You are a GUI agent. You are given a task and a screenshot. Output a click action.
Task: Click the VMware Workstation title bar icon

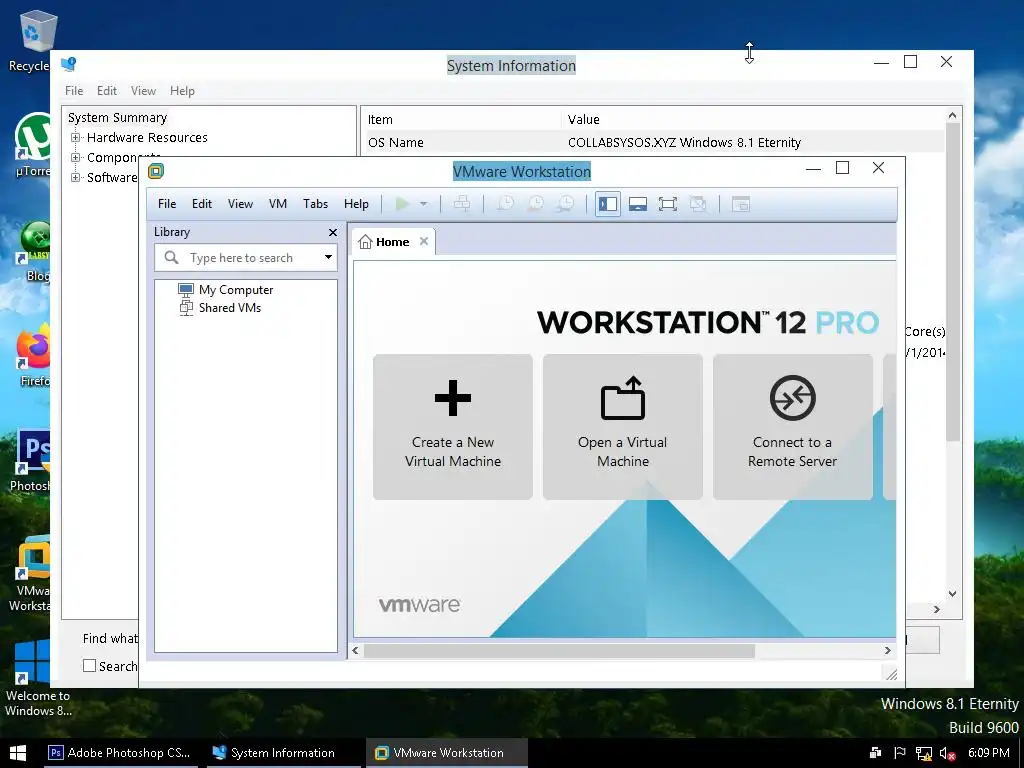tap(155, 171)
